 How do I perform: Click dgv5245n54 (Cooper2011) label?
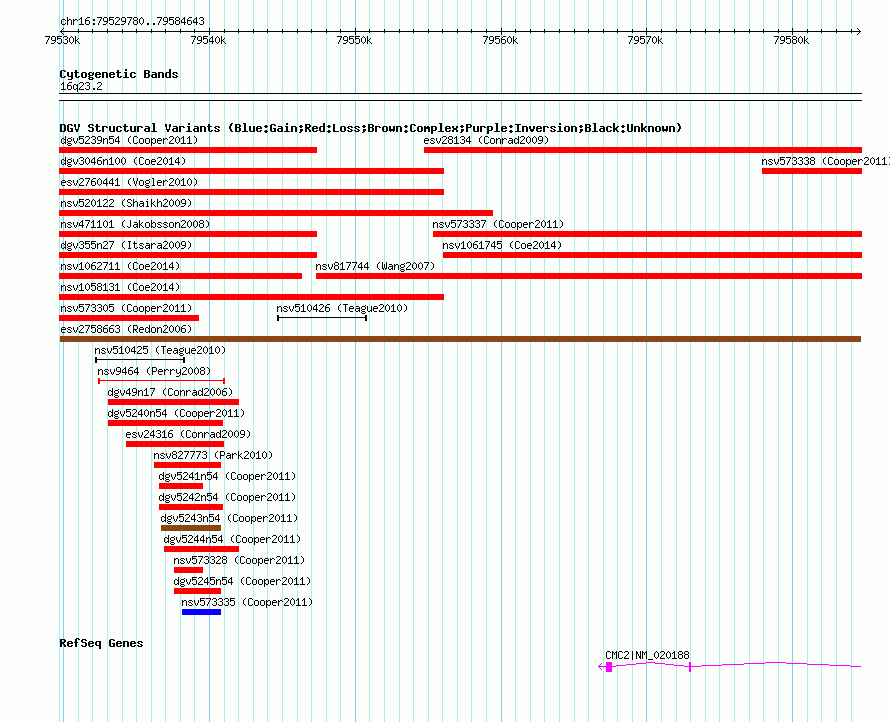click(242, 581)
